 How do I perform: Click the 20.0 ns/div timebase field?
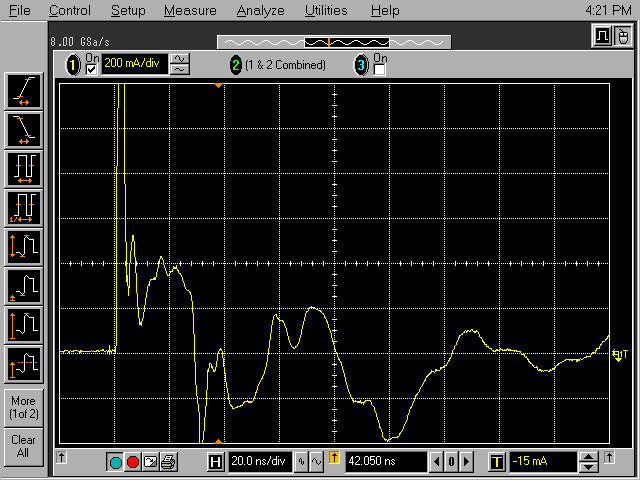[260, 462]
